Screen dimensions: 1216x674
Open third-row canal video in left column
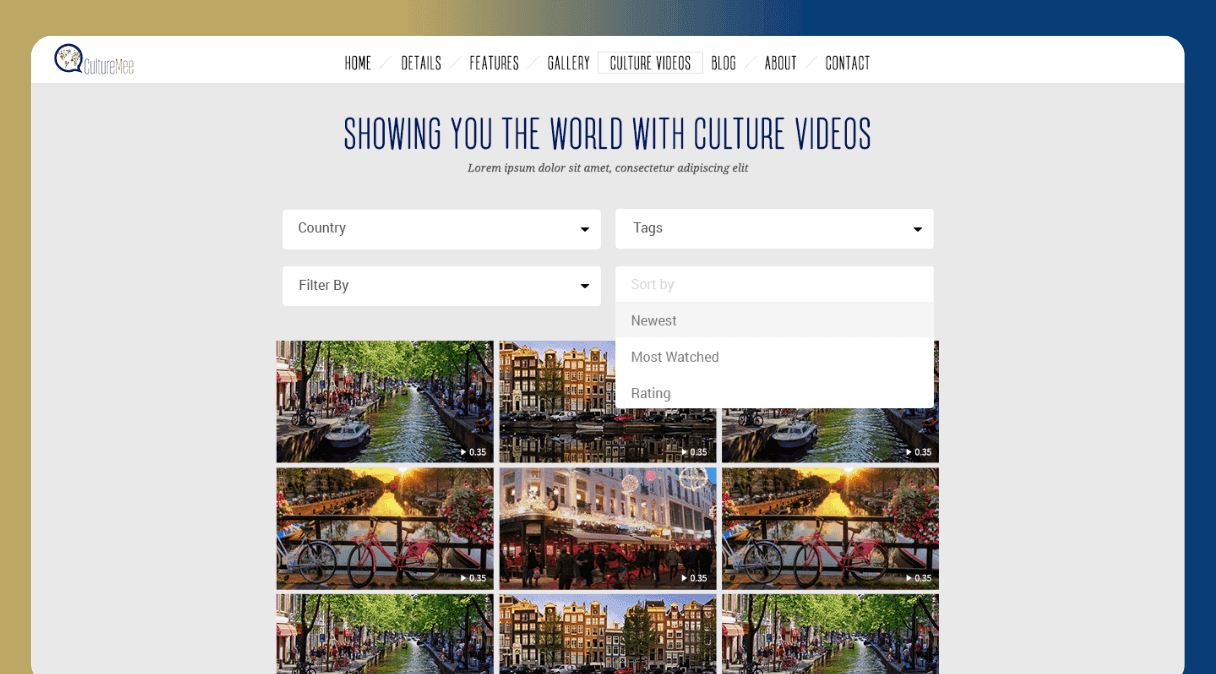[x=385, y=634]
